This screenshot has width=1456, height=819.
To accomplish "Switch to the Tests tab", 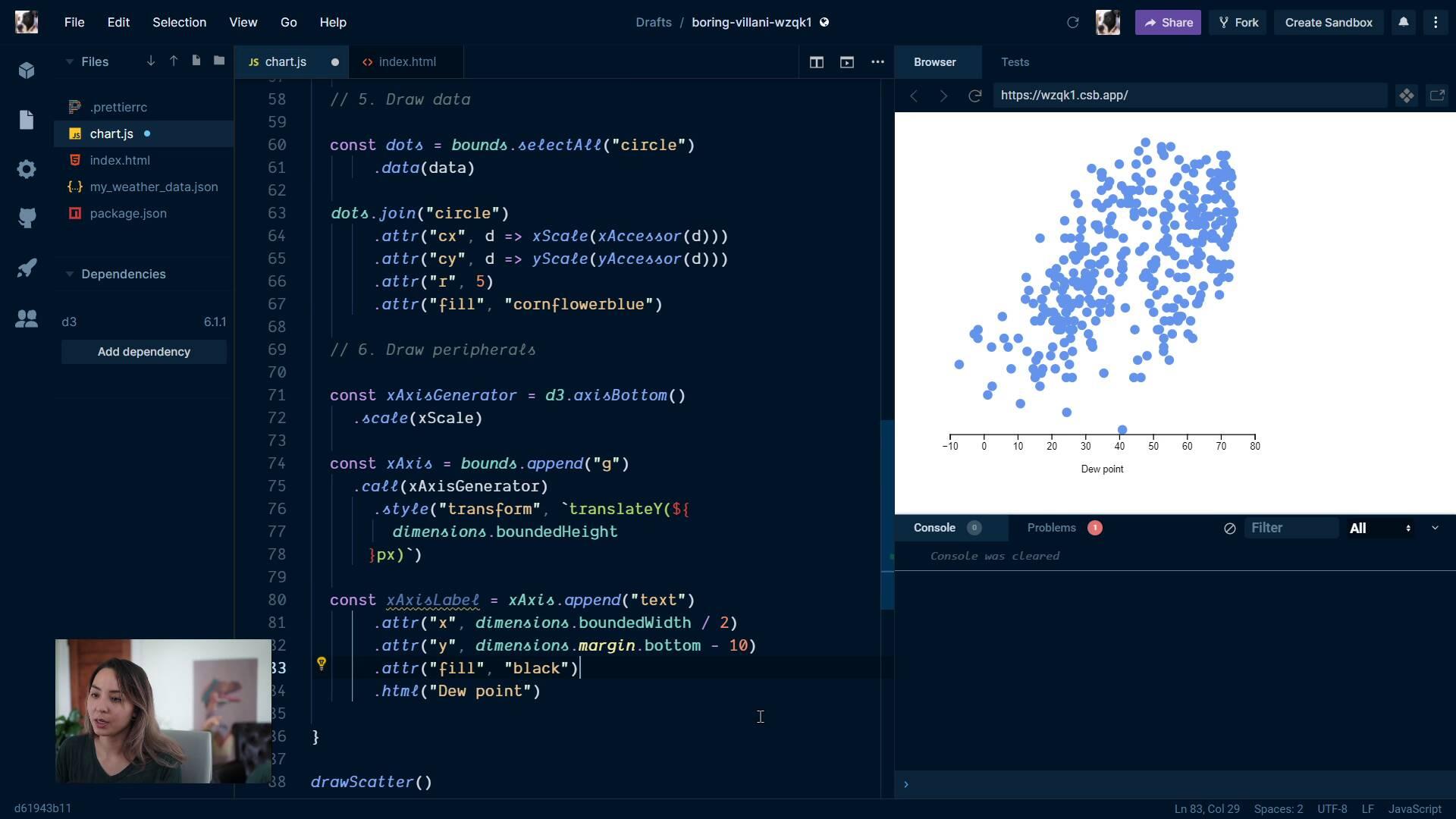I will (x=1014, y=62).
